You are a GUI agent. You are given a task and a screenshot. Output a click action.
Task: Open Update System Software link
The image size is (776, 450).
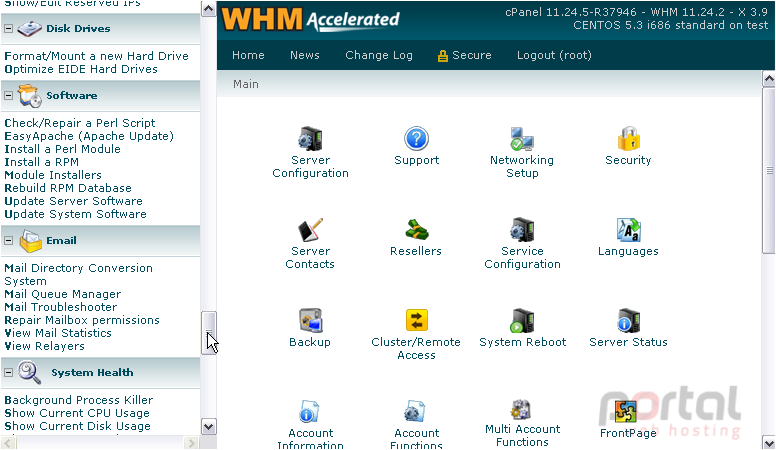[x=75, y=214]
